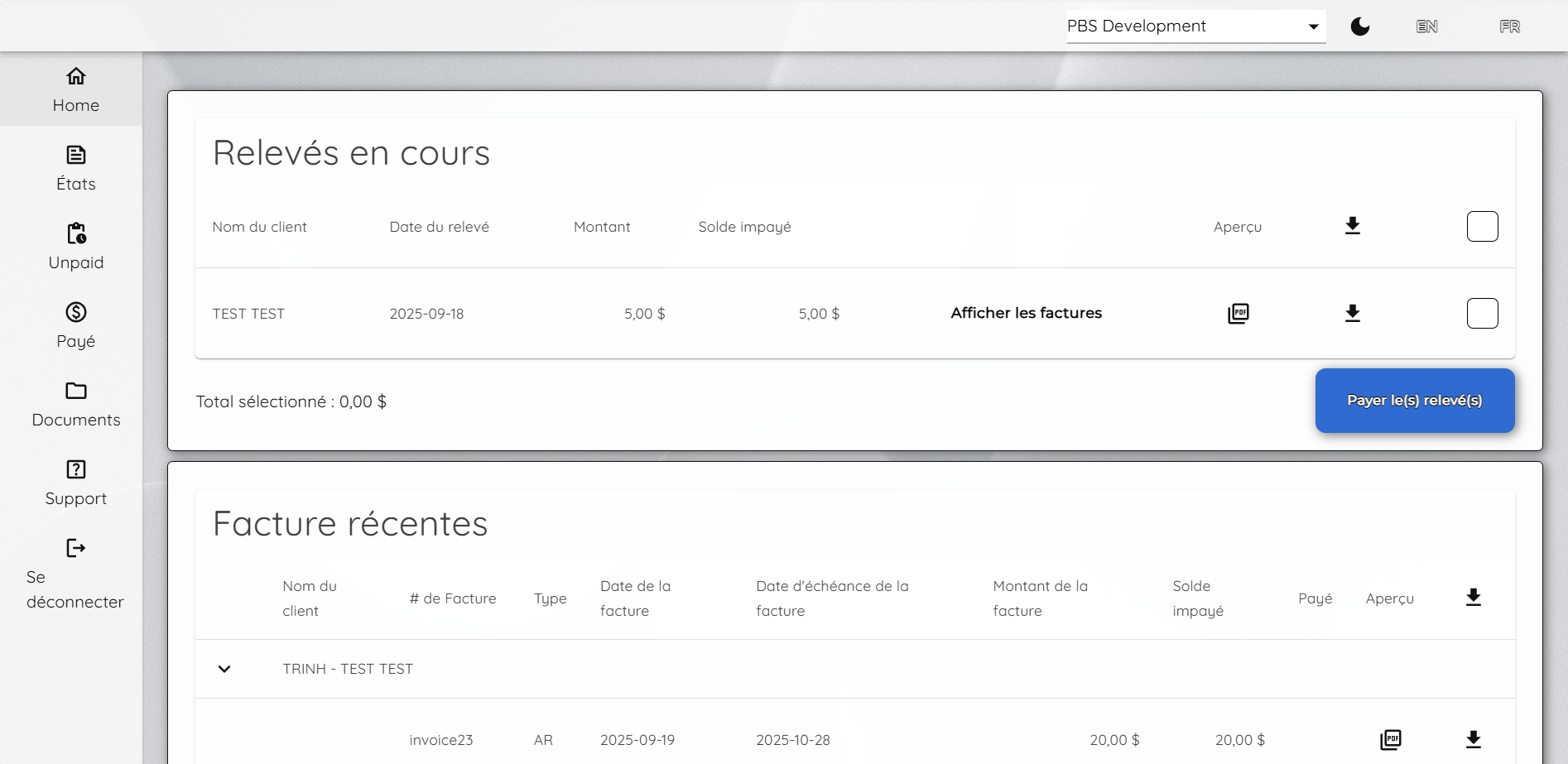Toggle dark mode with the moon icon
This screenshot has height=764, width=1568.
(x=1359, y=26)
